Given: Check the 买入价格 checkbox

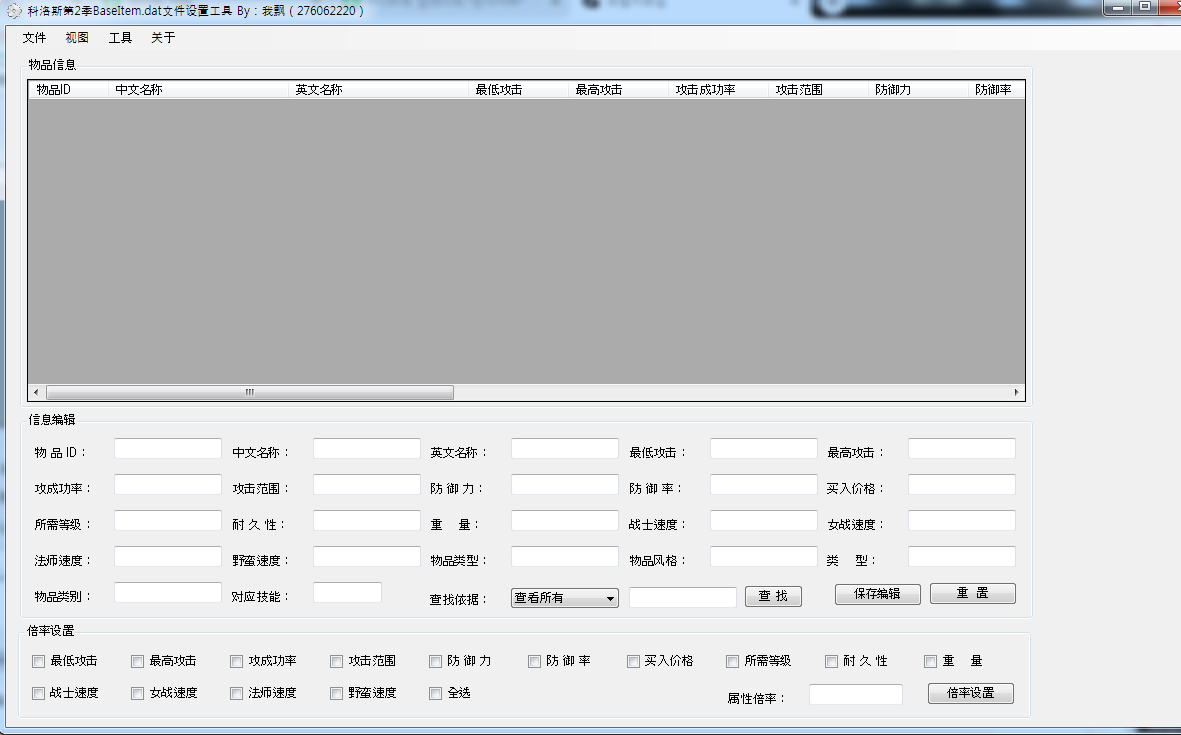Looking at the screenshot, I should coord(634,661).
